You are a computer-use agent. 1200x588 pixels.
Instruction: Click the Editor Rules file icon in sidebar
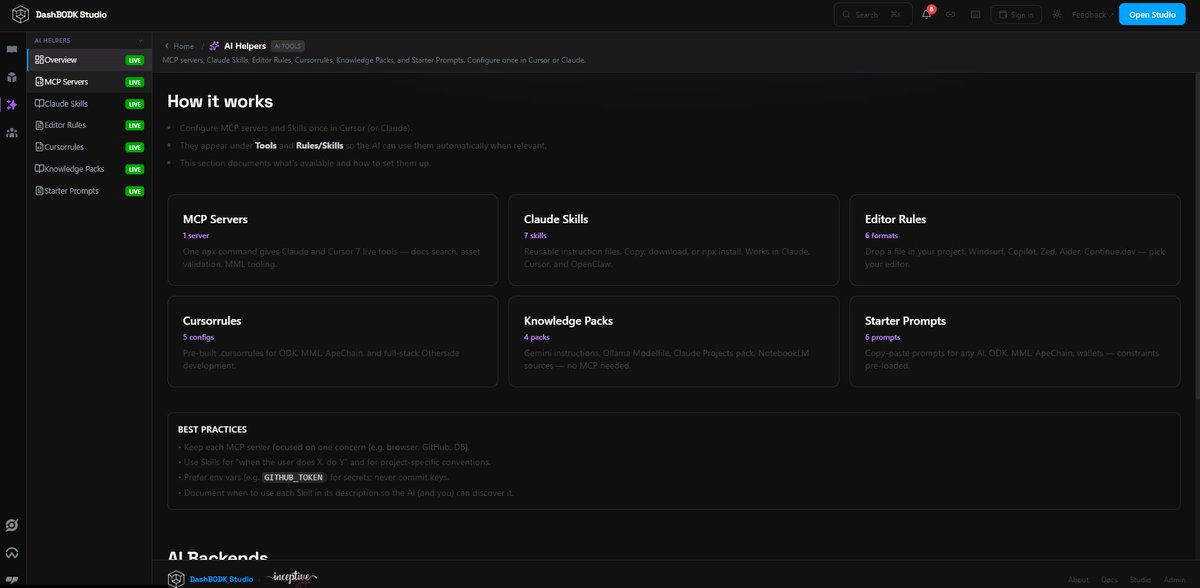click(38, 125)
